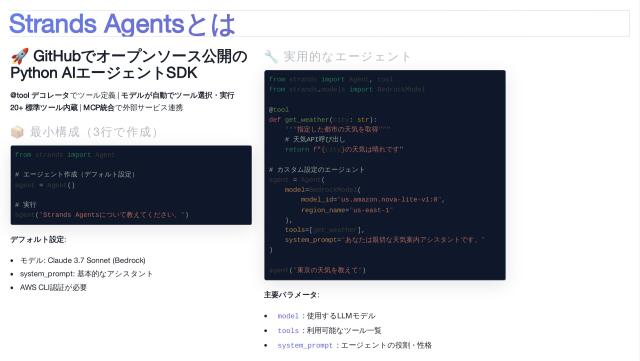Click the comment "# エージェント作成（デフォルト設定）"
This screenshot has height=361, width=640.
tap(75, 174)
